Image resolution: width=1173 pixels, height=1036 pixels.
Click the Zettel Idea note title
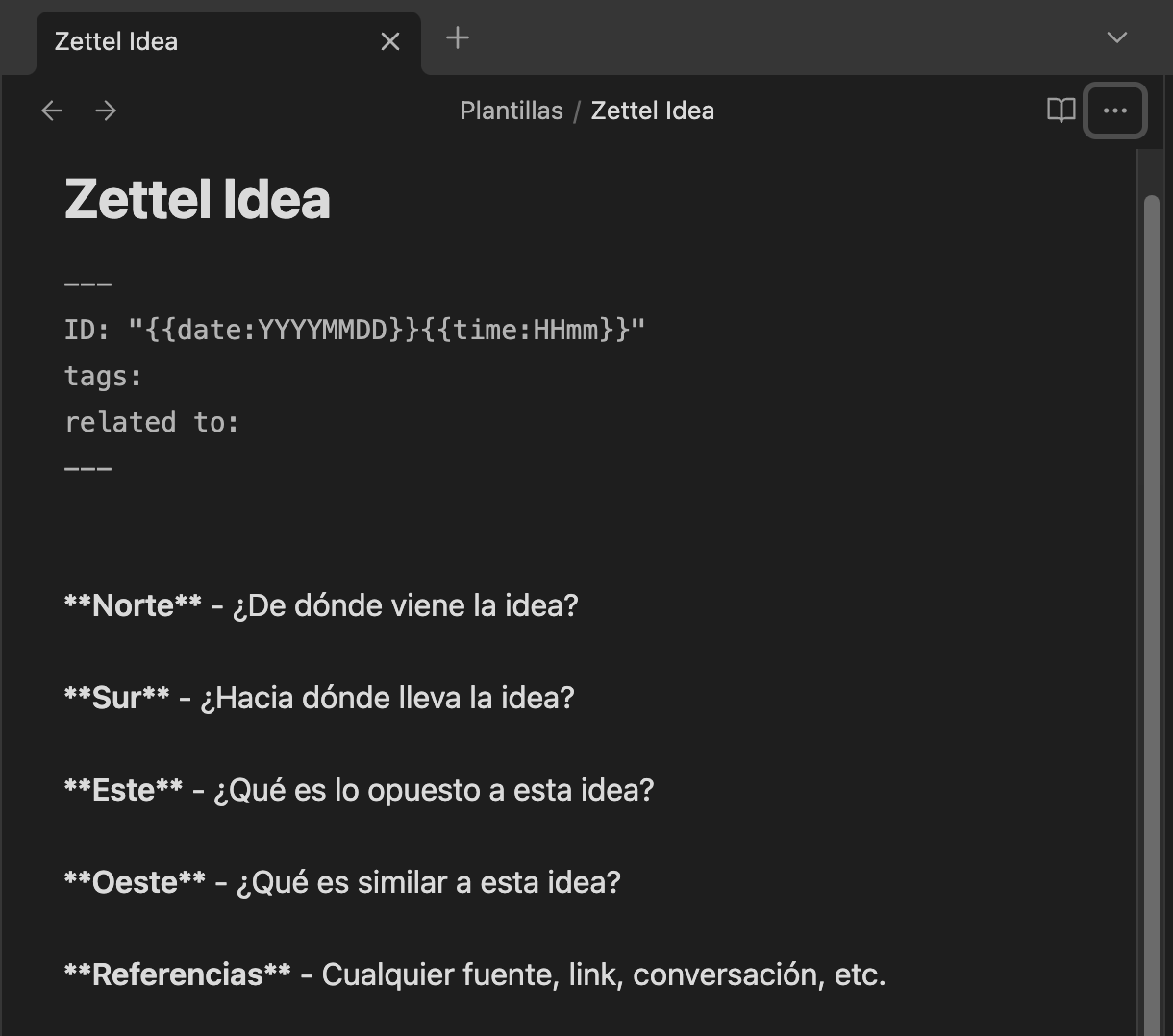coord(197,200)
